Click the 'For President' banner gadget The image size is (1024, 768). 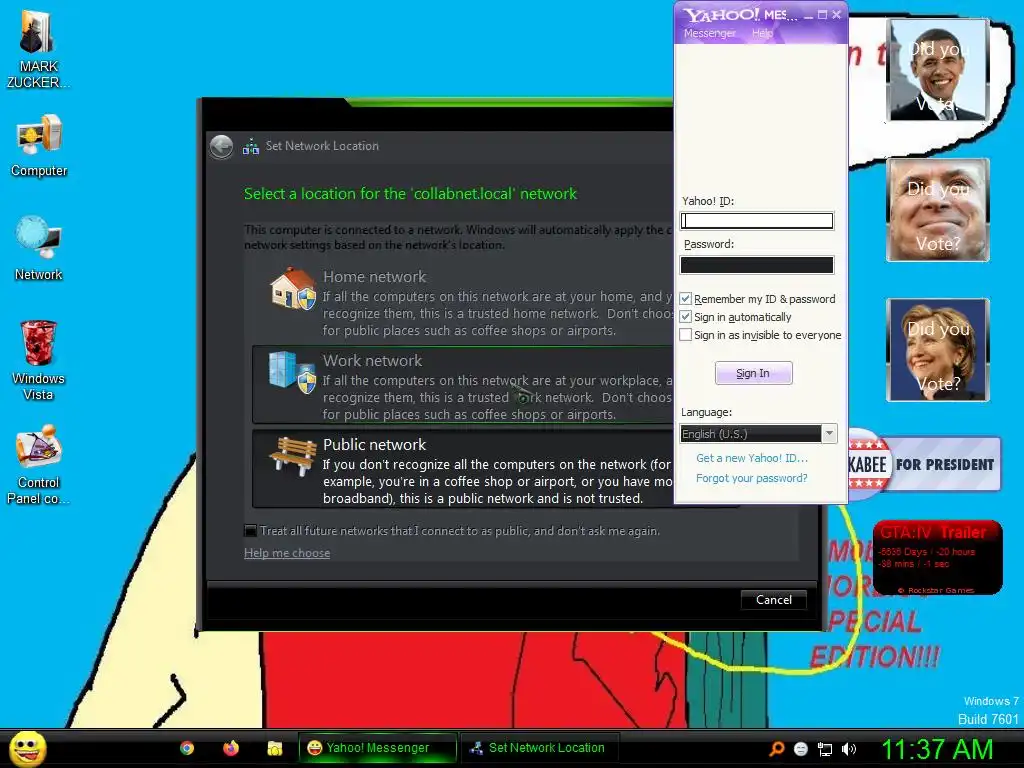point(924,464)
